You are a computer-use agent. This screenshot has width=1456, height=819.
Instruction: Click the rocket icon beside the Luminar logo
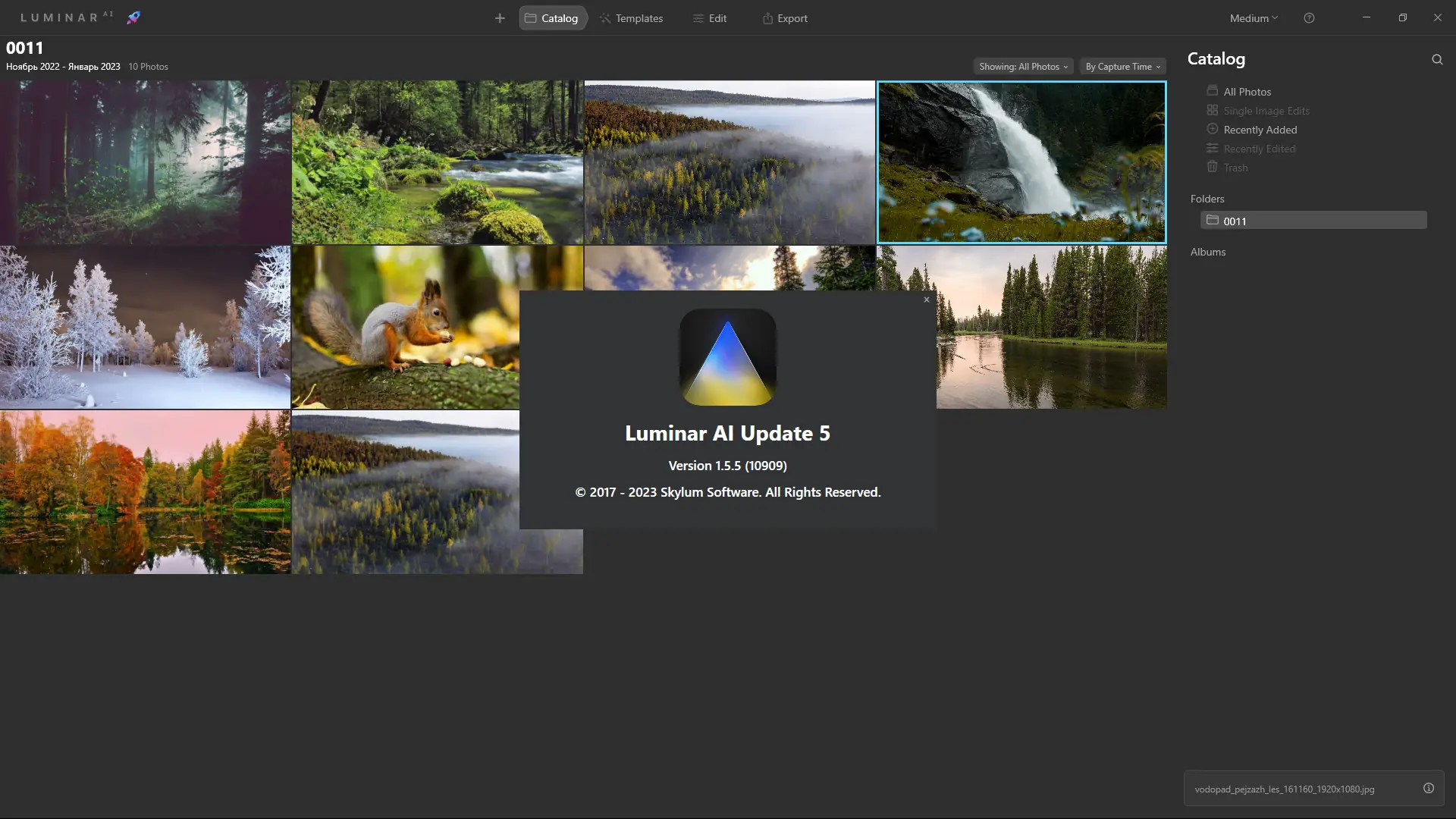tap(133, 17)
